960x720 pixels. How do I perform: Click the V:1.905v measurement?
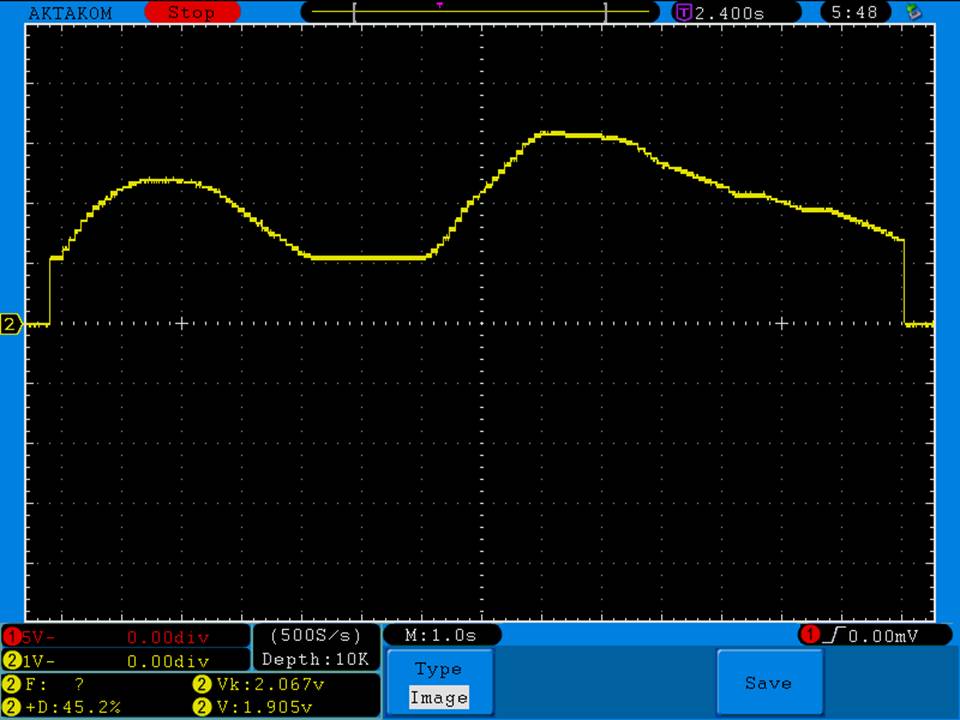point(264,707)
